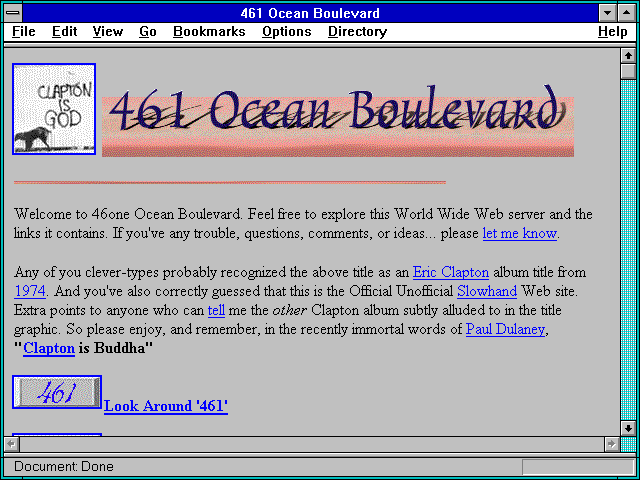The image size is (640, 480).
Task: Click the 'Document: Done' status text
Action: (64, 467)
